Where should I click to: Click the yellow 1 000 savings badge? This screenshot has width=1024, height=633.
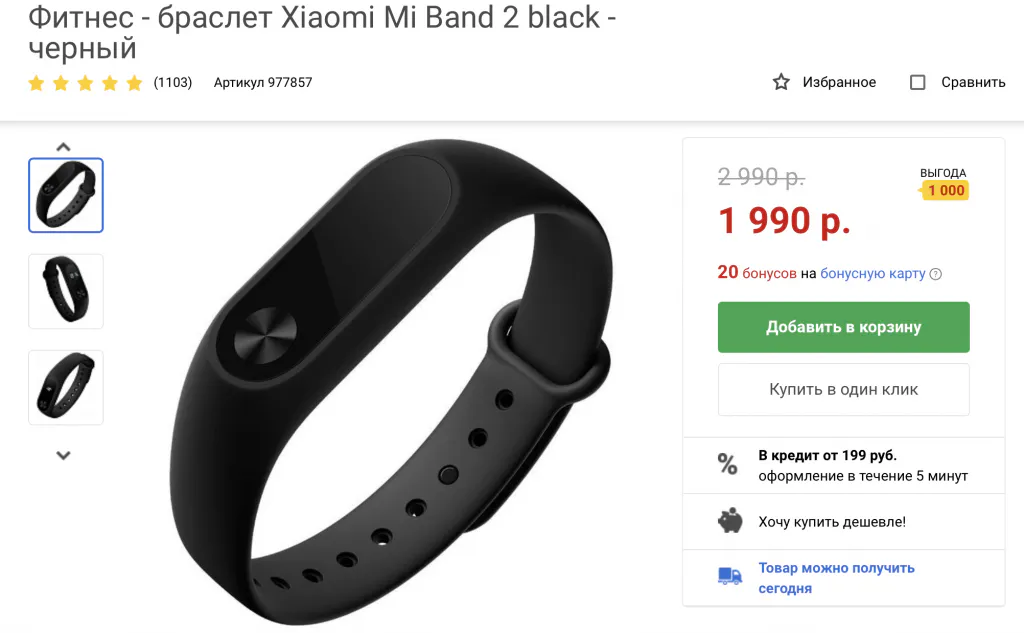[946, 191]
